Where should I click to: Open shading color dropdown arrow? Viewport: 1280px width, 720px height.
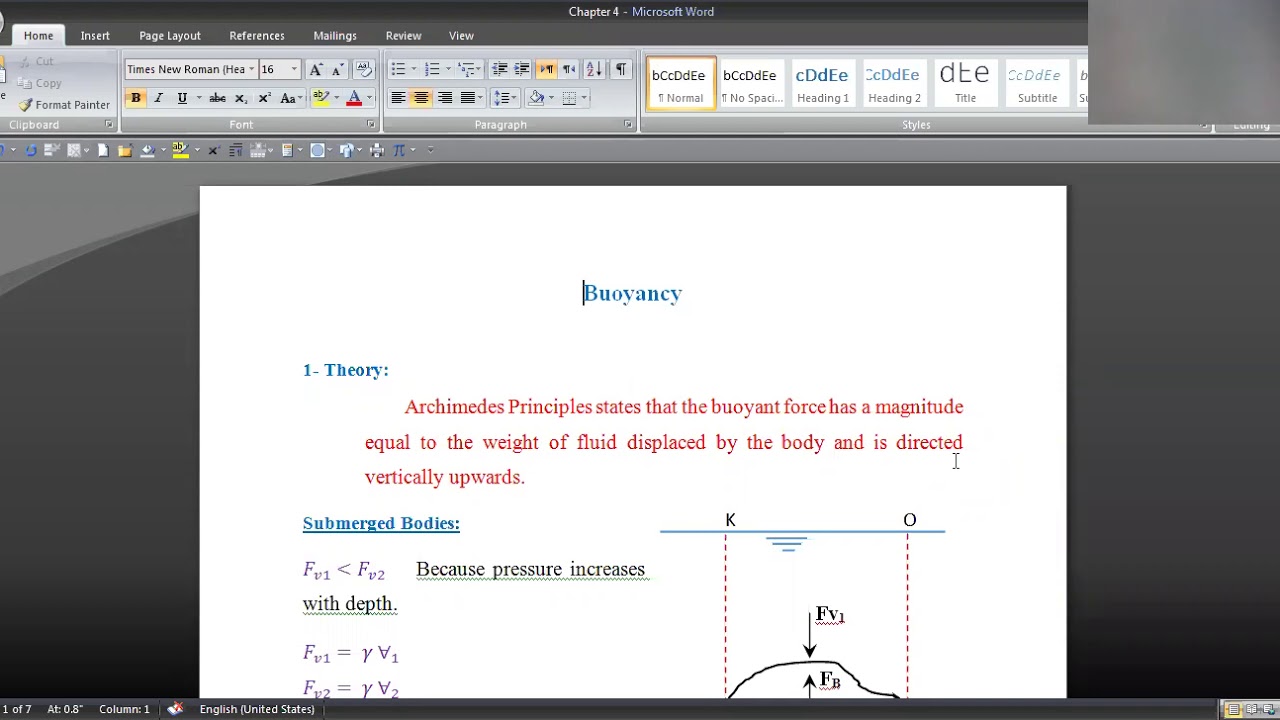[552, 98]
